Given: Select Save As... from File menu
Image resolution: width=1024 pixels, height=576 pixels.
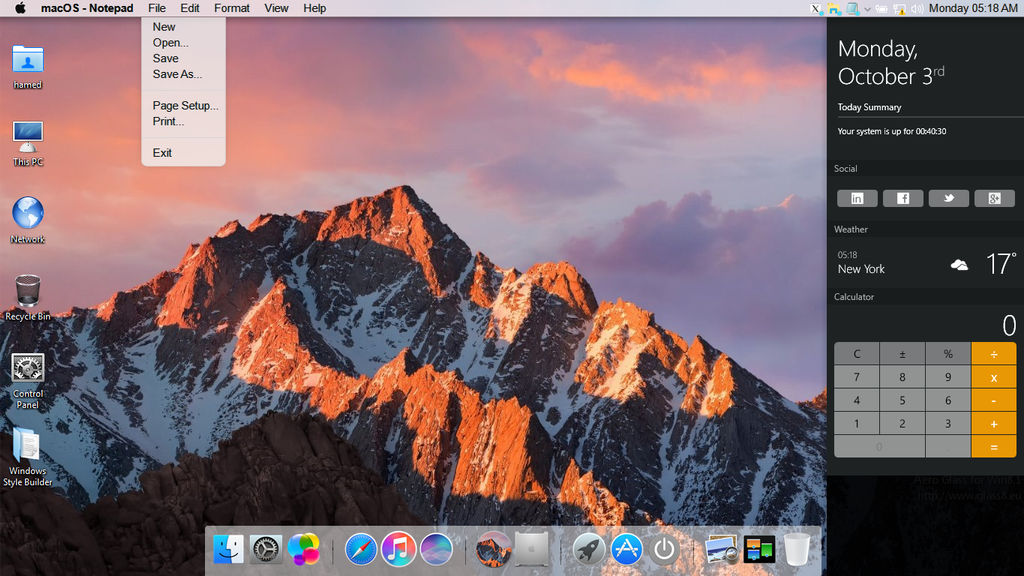Looking at the screenshot, I should (x=177, y=74).
